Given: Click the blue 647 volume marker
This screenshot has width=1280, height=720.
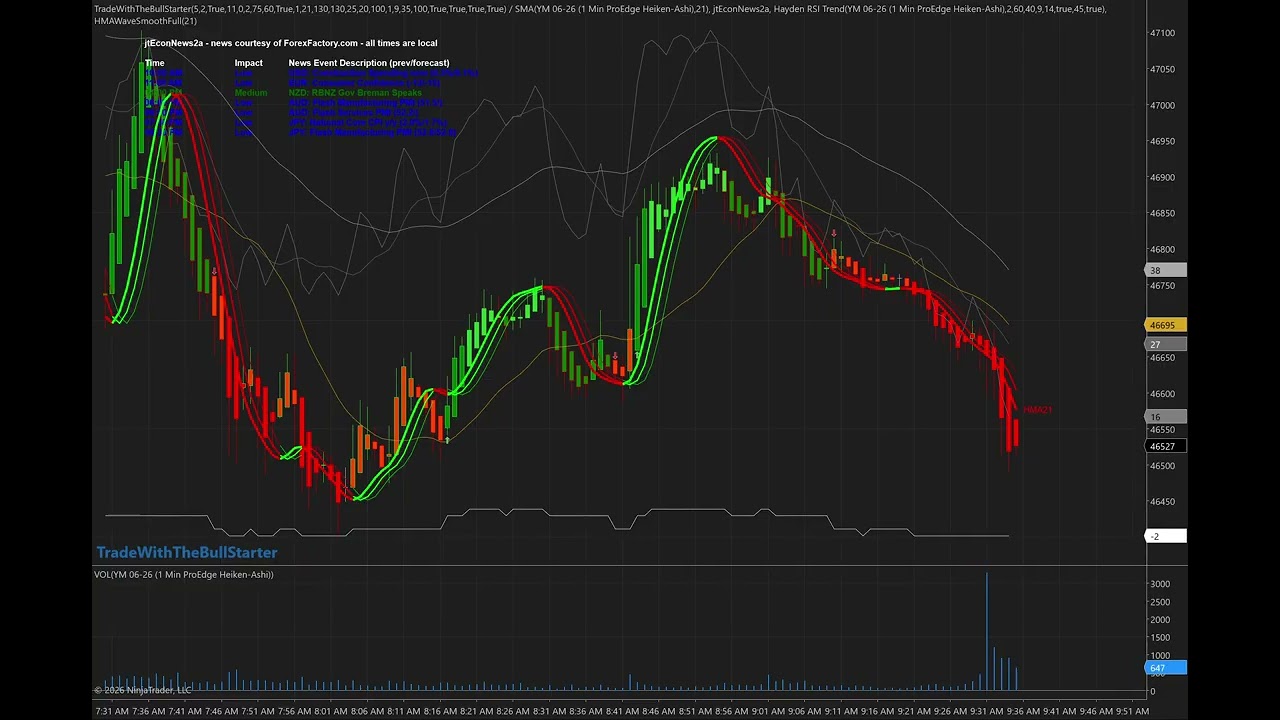Looking at the screenshot, I should tap(1165, 668).
